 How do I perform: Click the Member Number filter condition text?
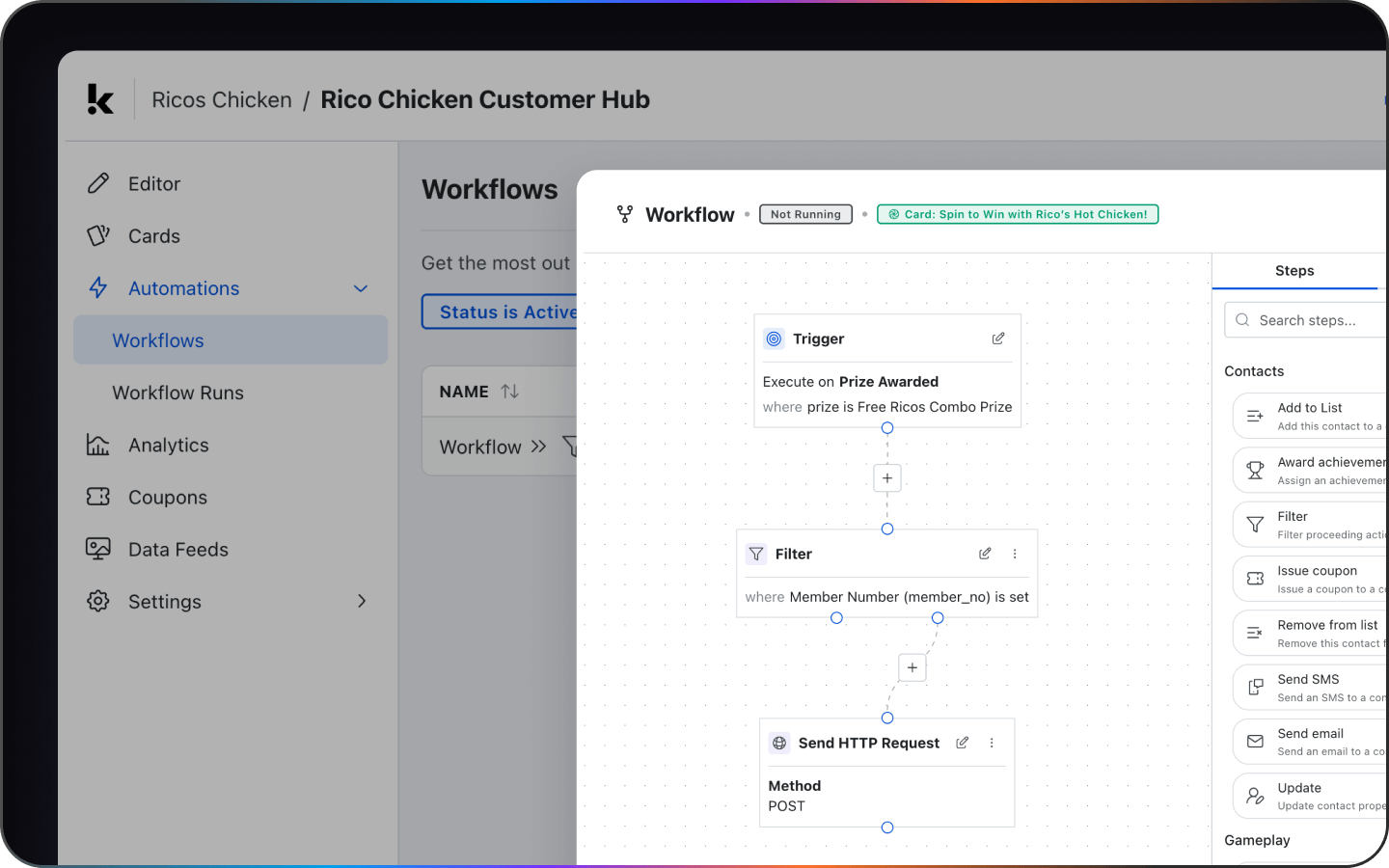coord(887,597)
